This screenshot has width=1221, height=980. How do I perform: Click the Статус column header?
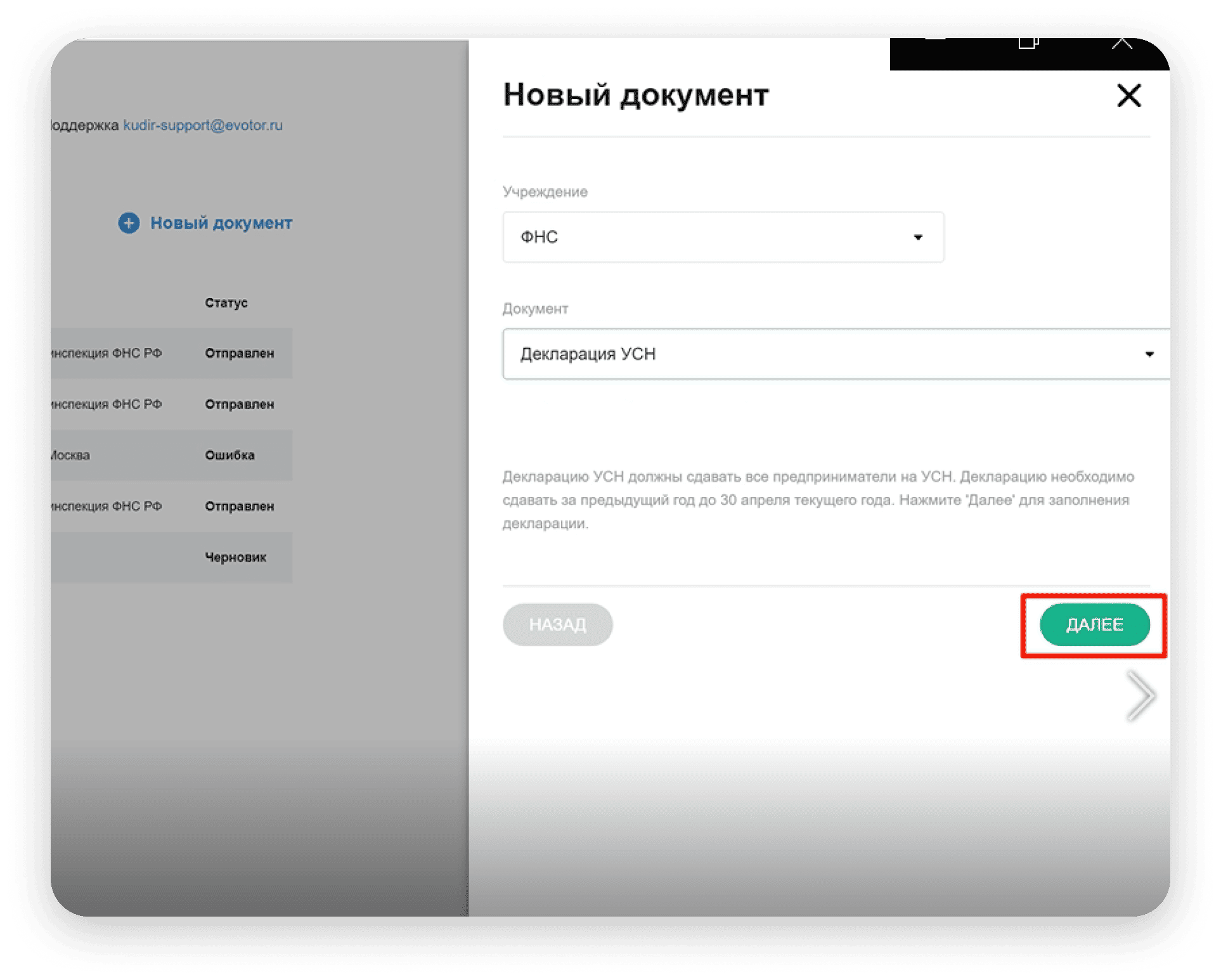226,303
